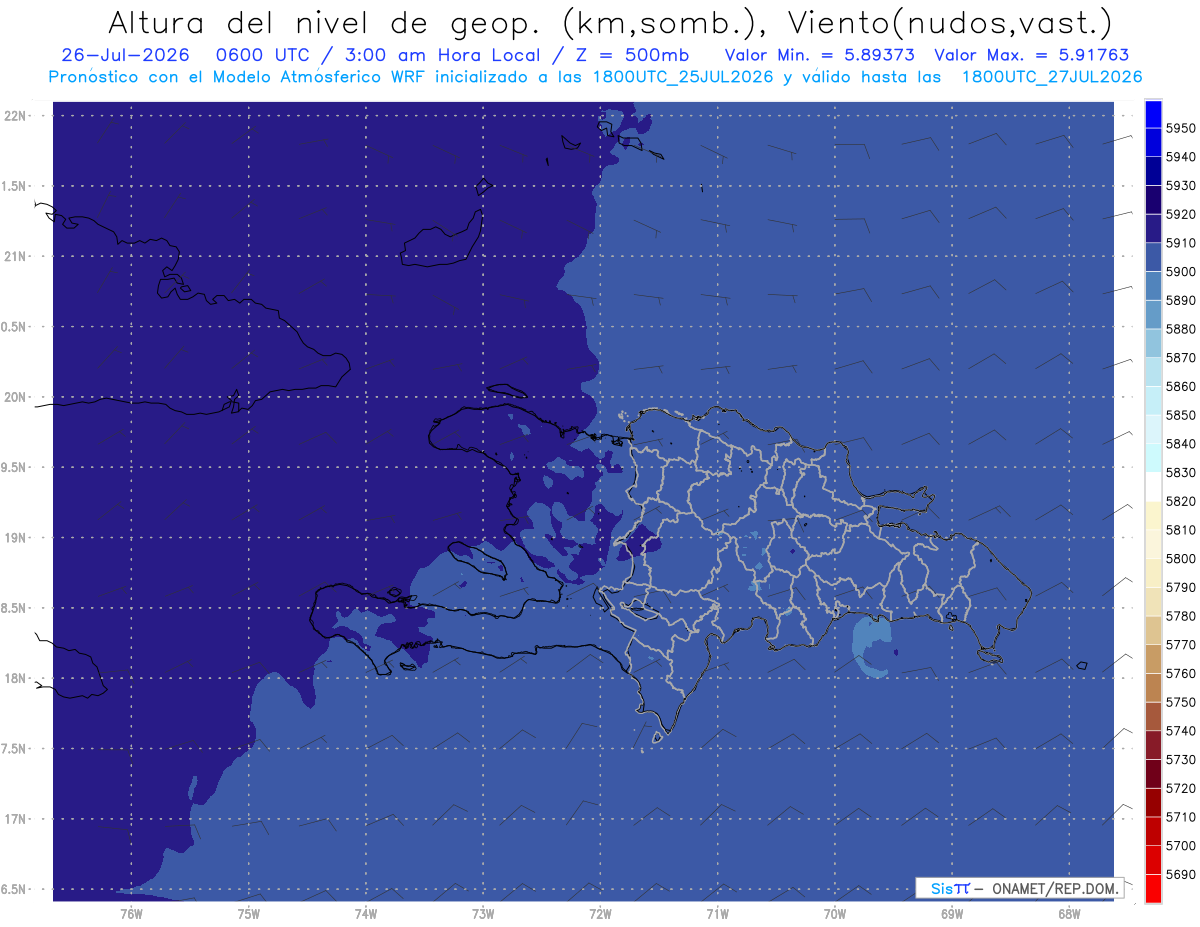Click the 76W longitude axis label

[131, 913]
